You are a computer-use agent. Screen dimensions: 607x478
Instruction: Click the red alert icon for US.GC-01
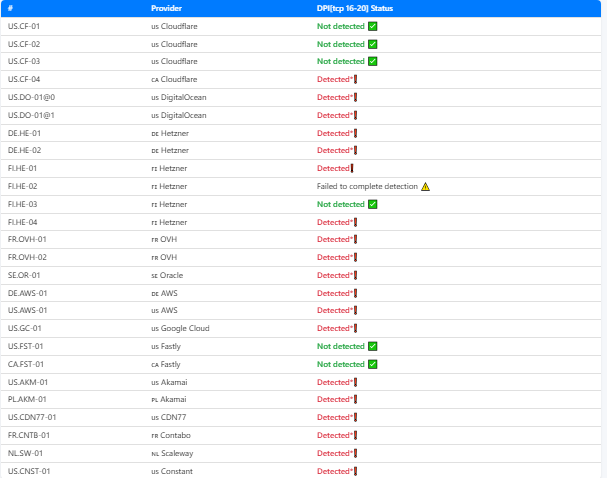coord(355,328)
